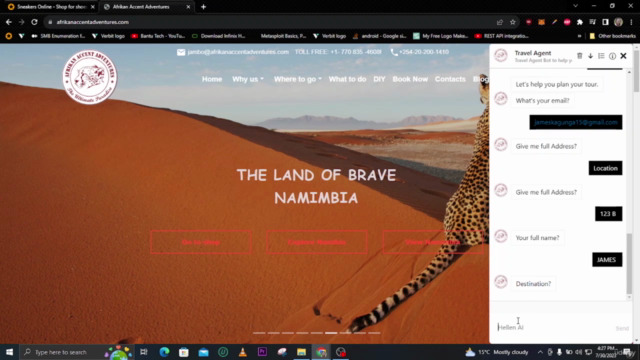Image resolution: width=640 pixels, height=360 pixels.
Task: Switch to the Sneakers Online tab
Action: click(x=51, y=7)
